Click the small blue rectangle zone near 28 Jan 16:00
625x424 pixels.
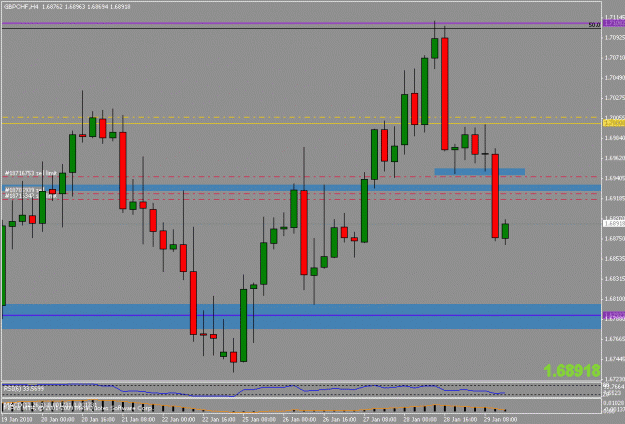pos(480,172)
